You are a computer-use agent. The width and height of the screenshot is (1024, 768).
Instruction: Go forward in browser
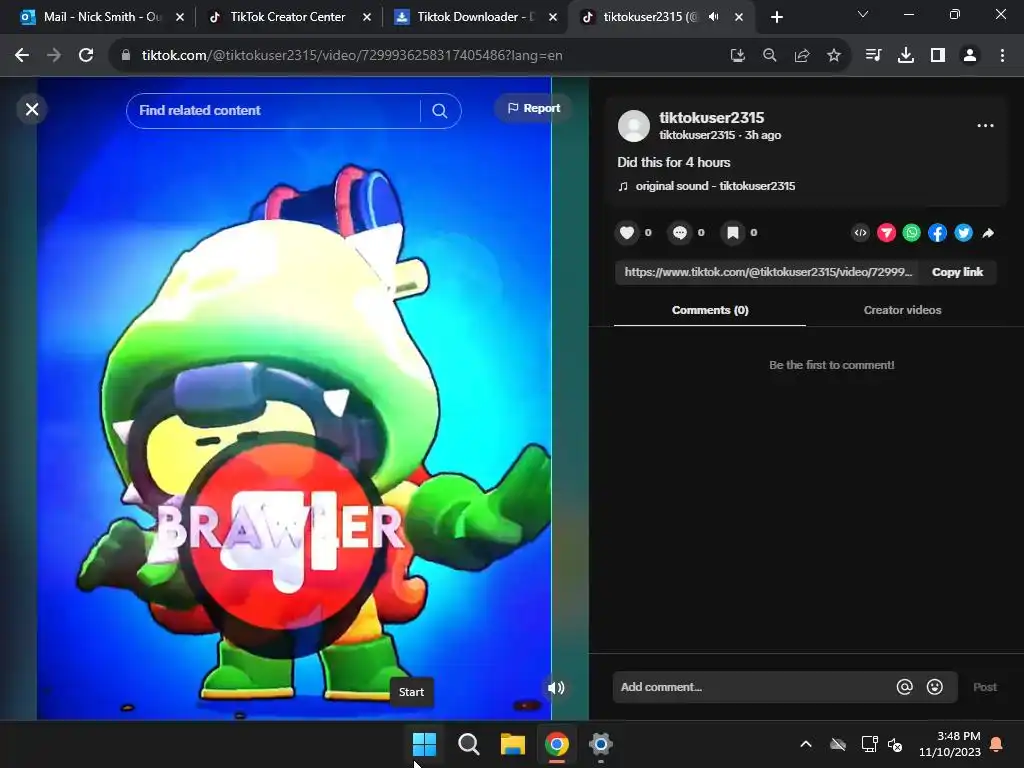tap(54, 56)
